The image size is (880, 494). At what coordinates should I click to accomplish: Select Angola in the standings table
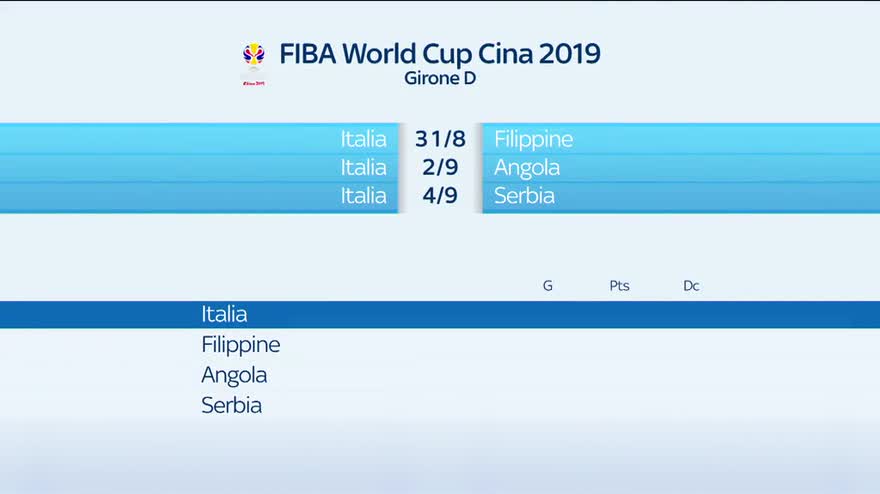point(234,375)
